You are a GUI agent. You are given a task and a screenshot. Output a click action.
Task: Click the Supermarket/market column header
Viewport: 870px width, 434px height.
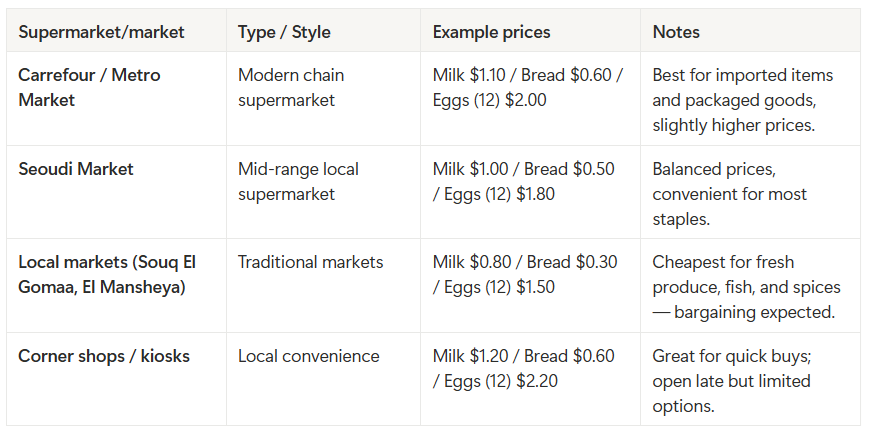[x=101, y=32]
